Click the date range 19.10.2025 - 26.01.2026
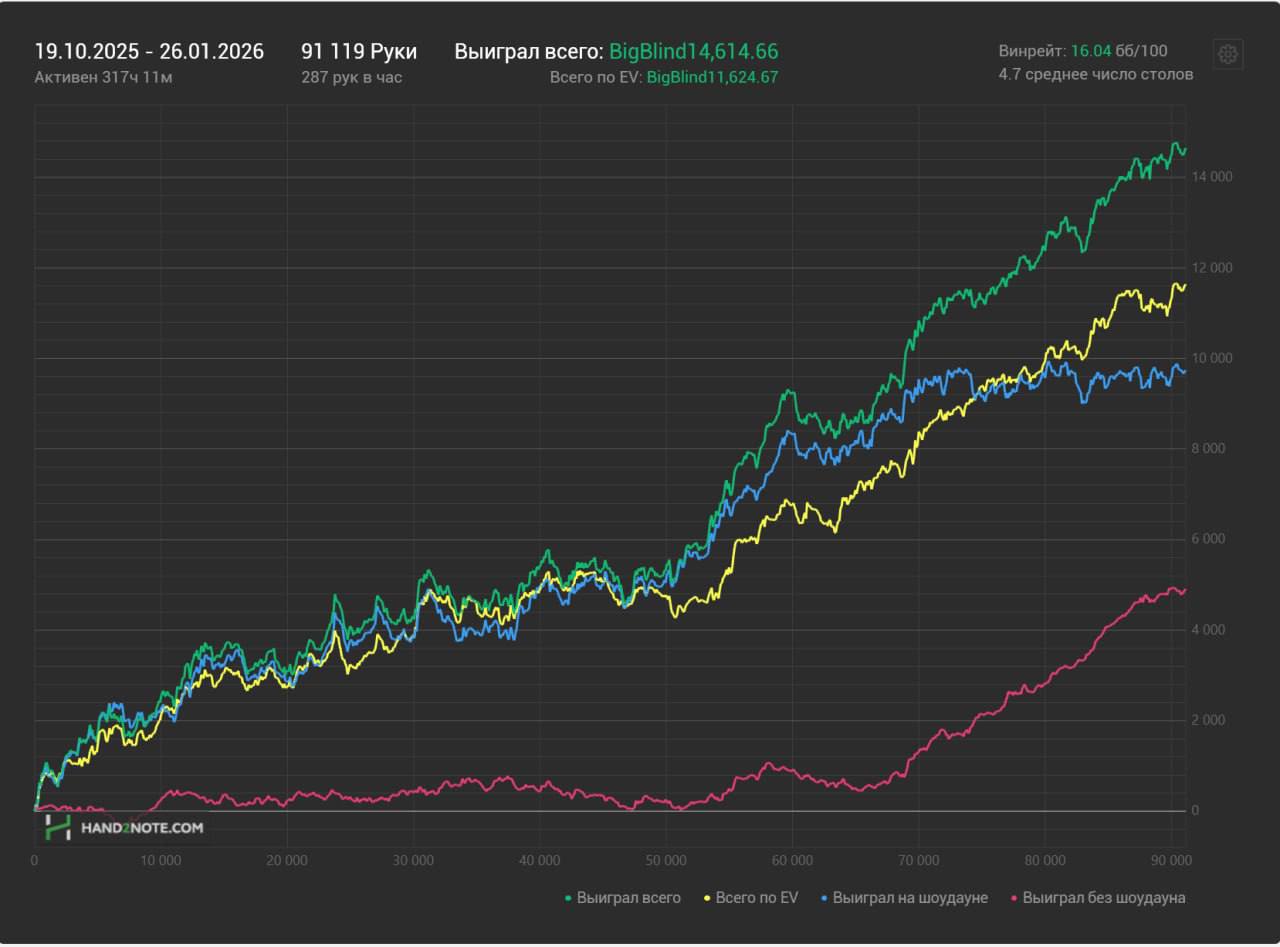 pyautogui.click(x=149, y=52)
